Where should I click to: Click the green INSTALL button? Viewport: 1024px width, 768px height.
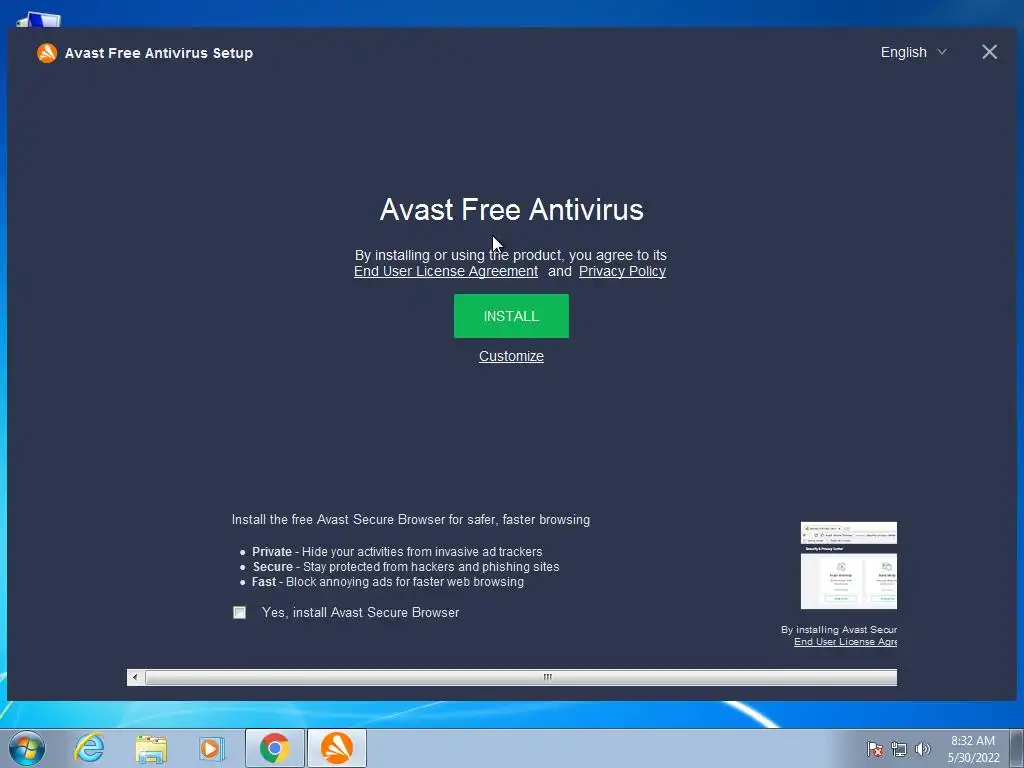tap(511, 316)
